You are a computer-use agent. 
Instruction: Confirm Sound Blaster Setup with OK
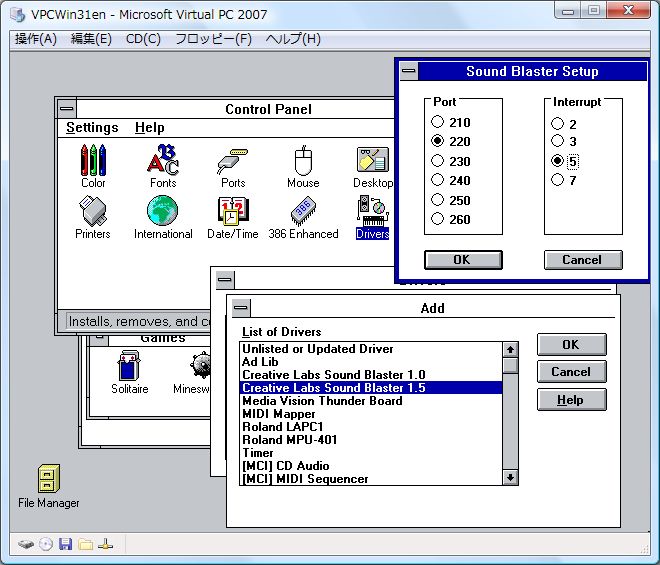point(463,260)
